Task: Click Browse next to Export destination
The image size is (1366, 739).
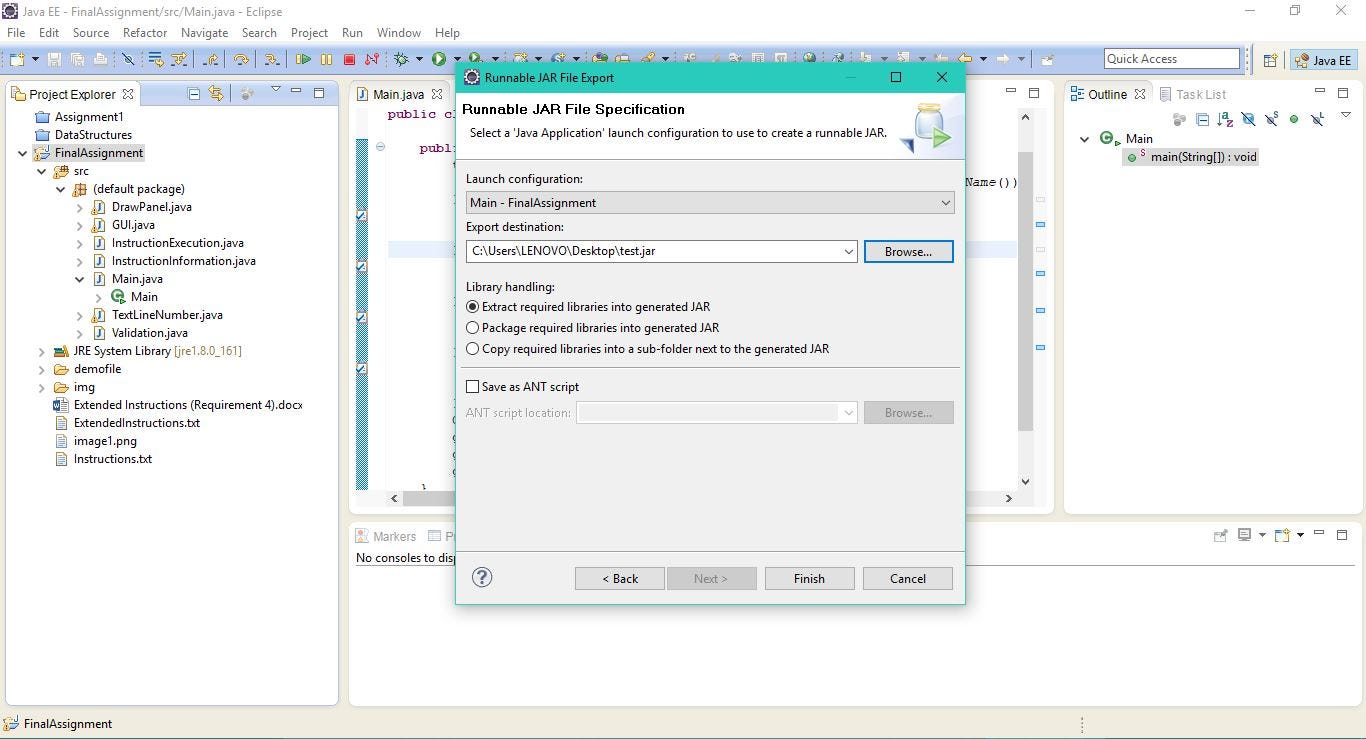Action: click(x=907, y=251)
